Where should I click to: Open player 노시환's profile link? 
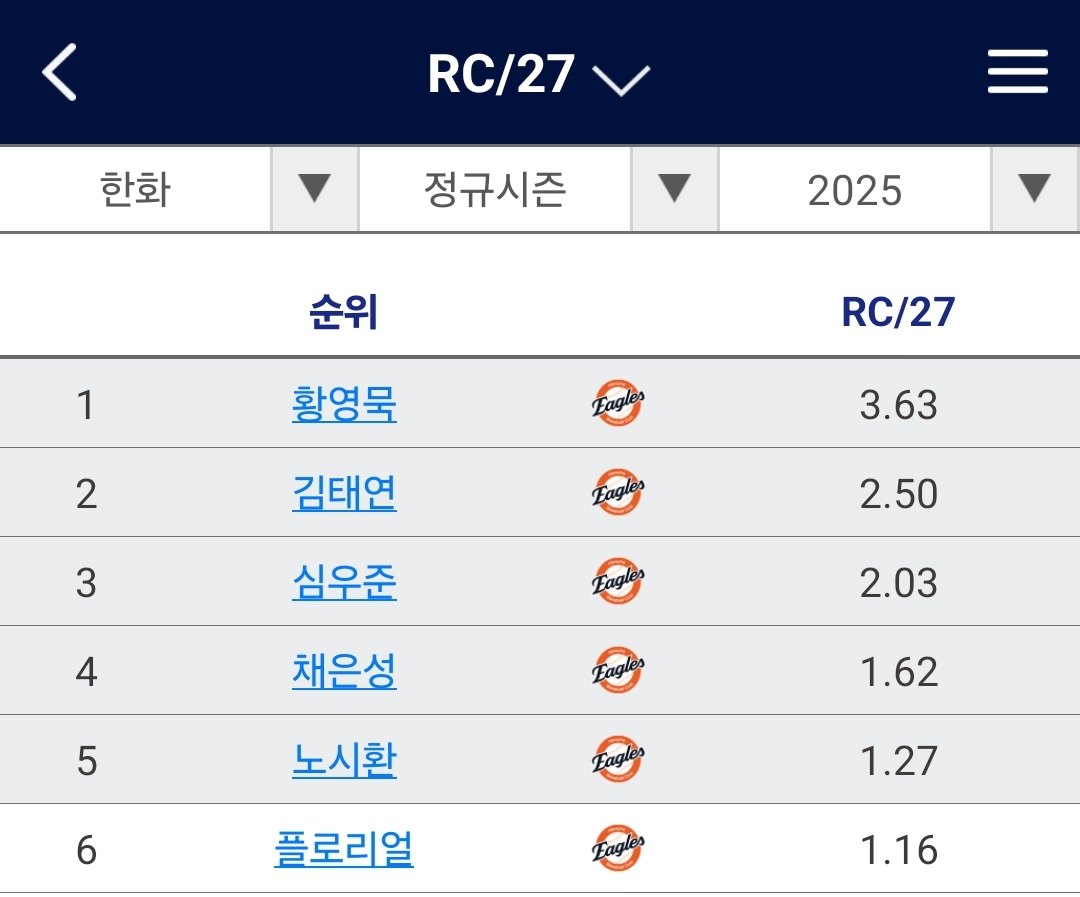pyautogui.click(x=344, y=760)
